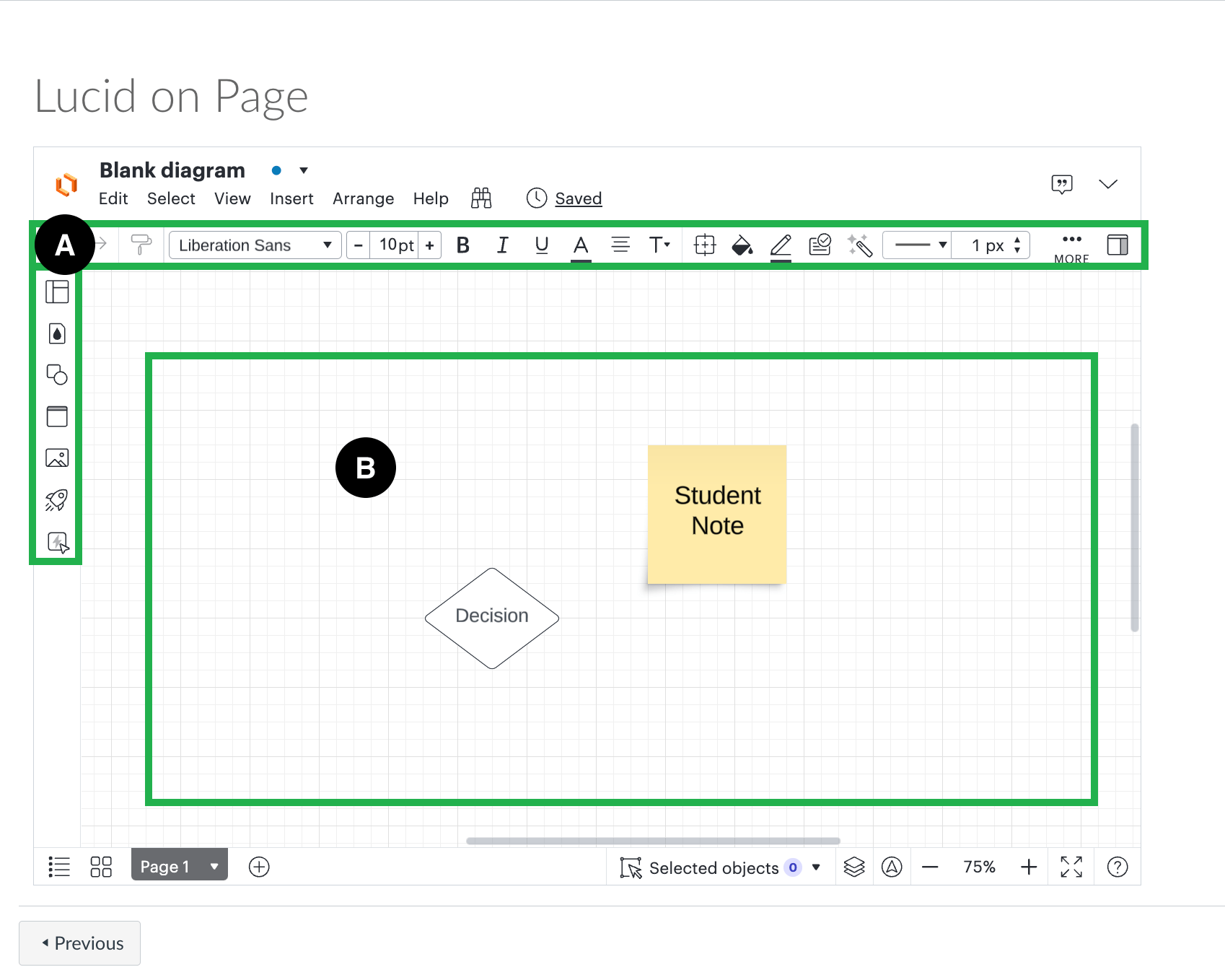Collapse the header with chevron arrow
The height and width of the screenshot is (980, 1225).
tap(1108, 184)
